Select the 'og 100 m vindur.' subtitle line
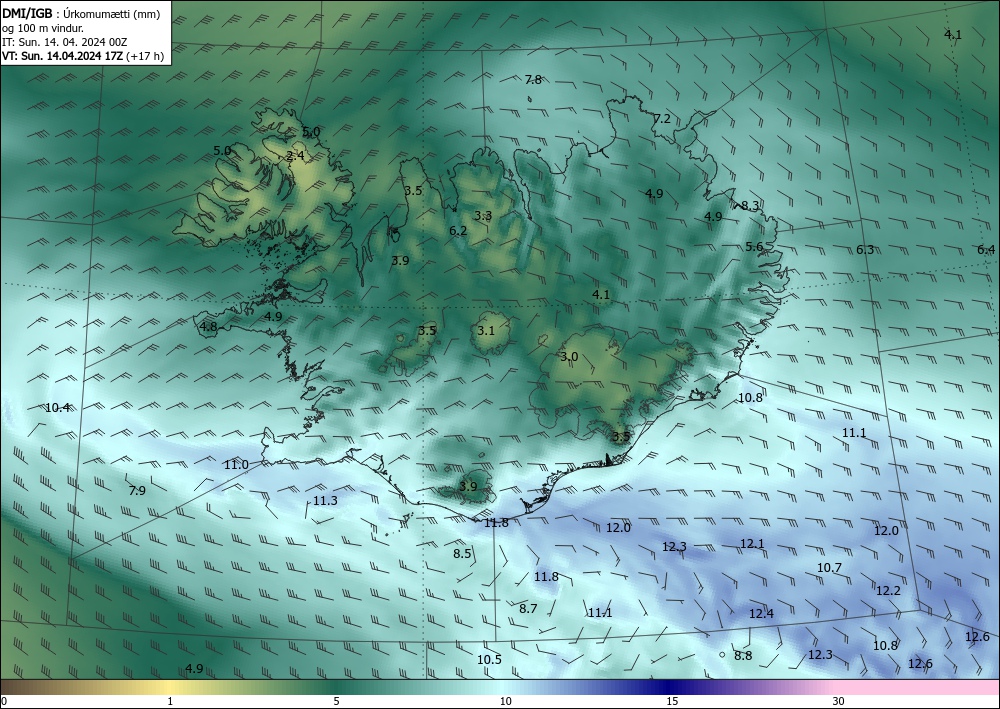Screen dimensions: 1000x709 click(x=43, y=28)
